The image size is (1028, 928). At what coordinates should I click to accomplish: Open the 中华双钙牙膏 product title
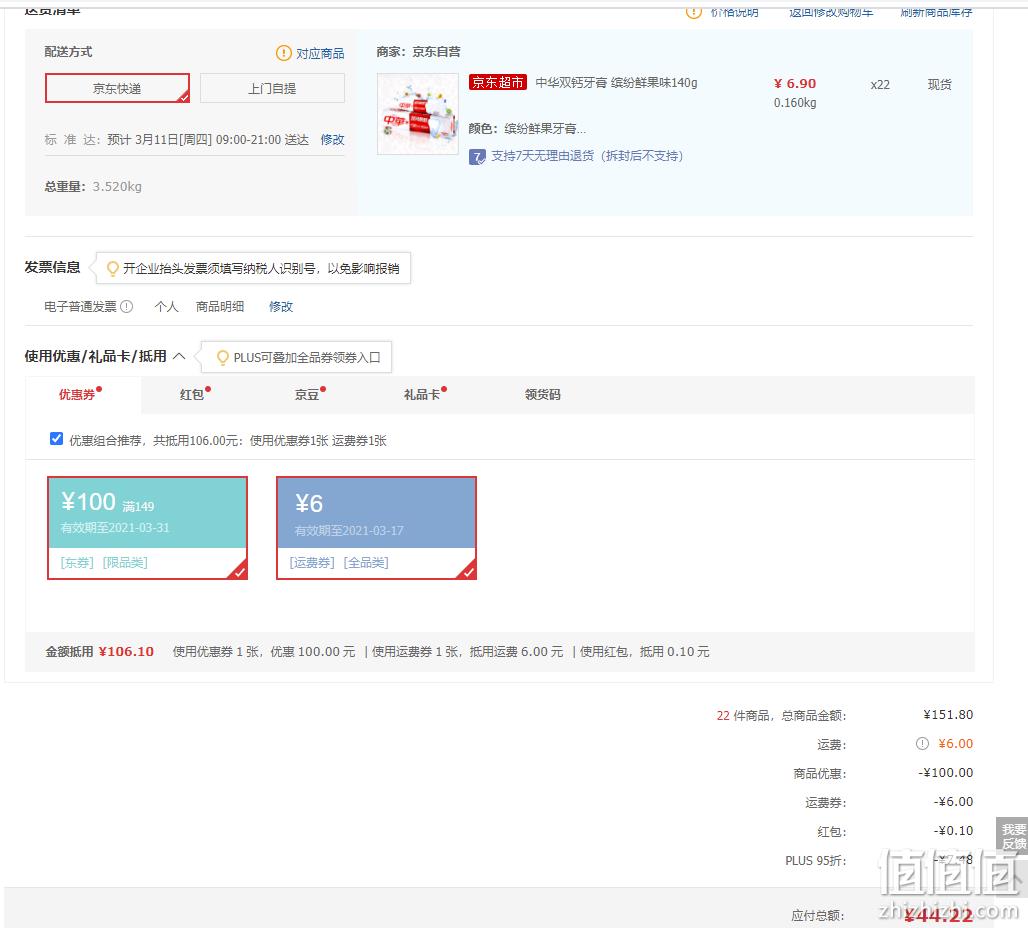coord(616,83)
